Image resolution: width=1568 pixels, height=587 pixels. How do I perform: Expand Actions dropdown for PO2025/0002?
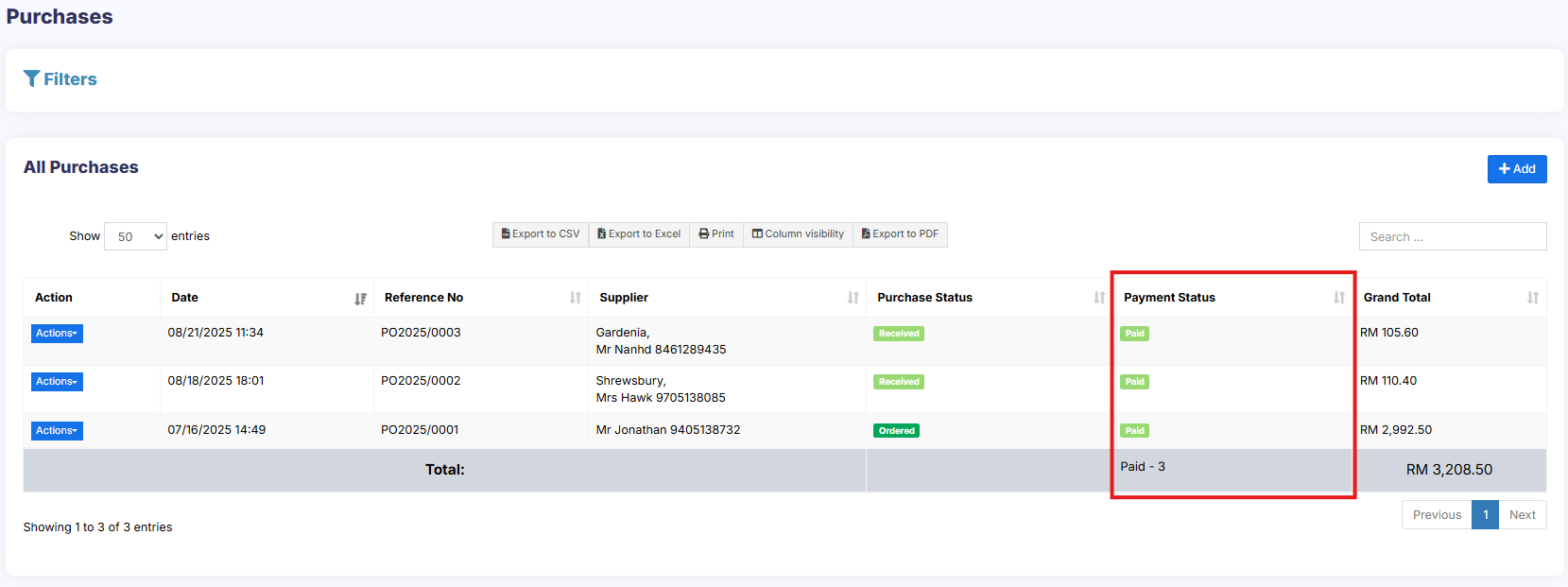pyautogui.click(x=57, y=382)
